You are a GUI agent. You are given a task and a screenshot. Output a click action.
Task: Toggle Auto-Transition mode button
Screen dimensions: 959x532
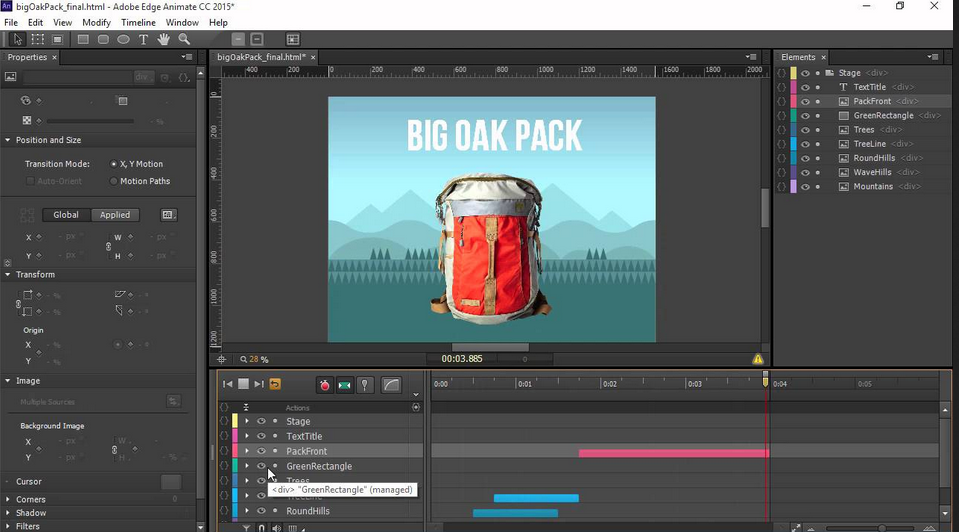pos(345,385)
